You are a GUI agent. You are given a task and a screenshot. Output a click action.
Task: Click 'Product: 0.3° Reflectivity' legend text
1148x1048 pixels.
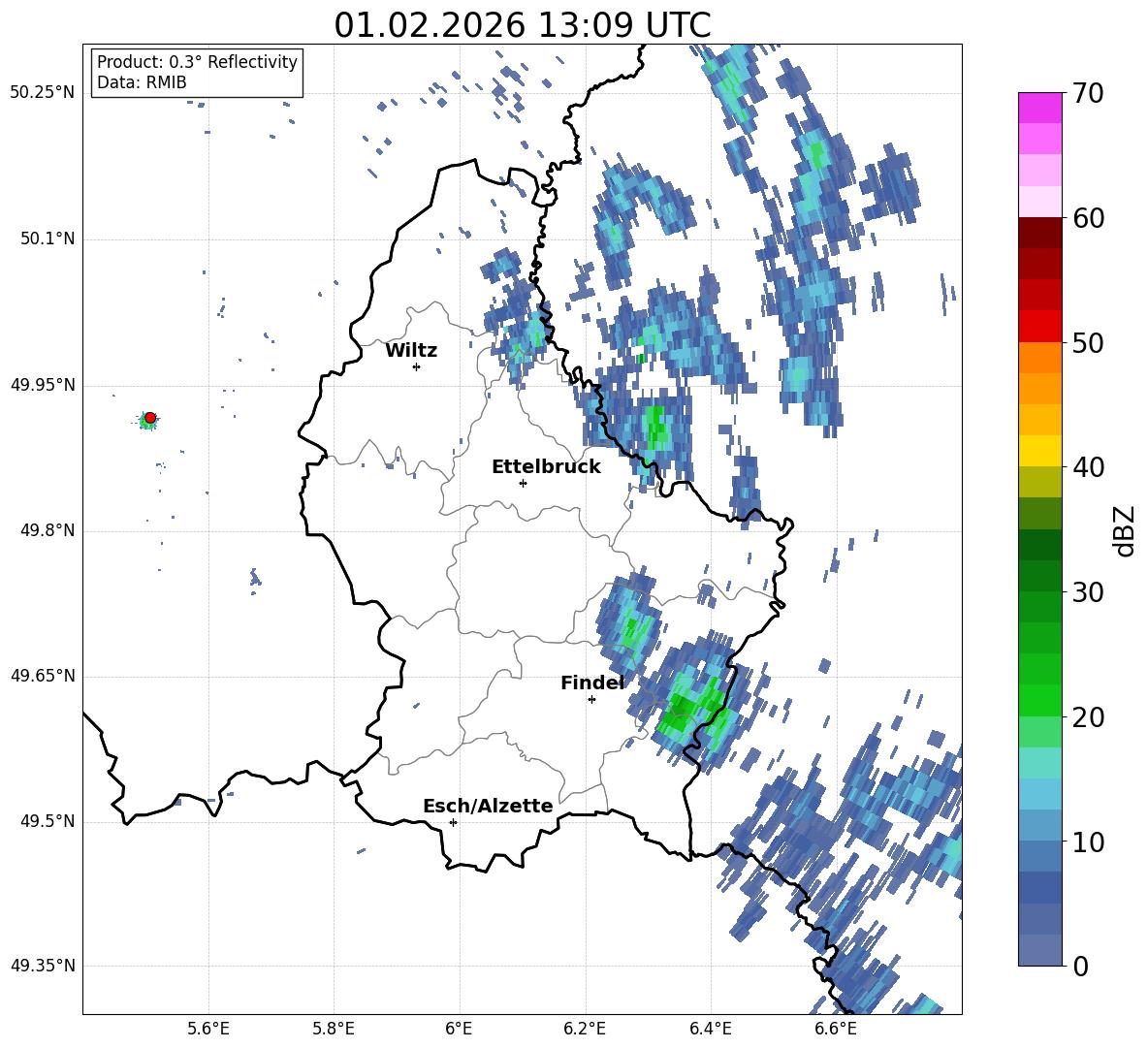pyautogui.click(x=197, y=61)
